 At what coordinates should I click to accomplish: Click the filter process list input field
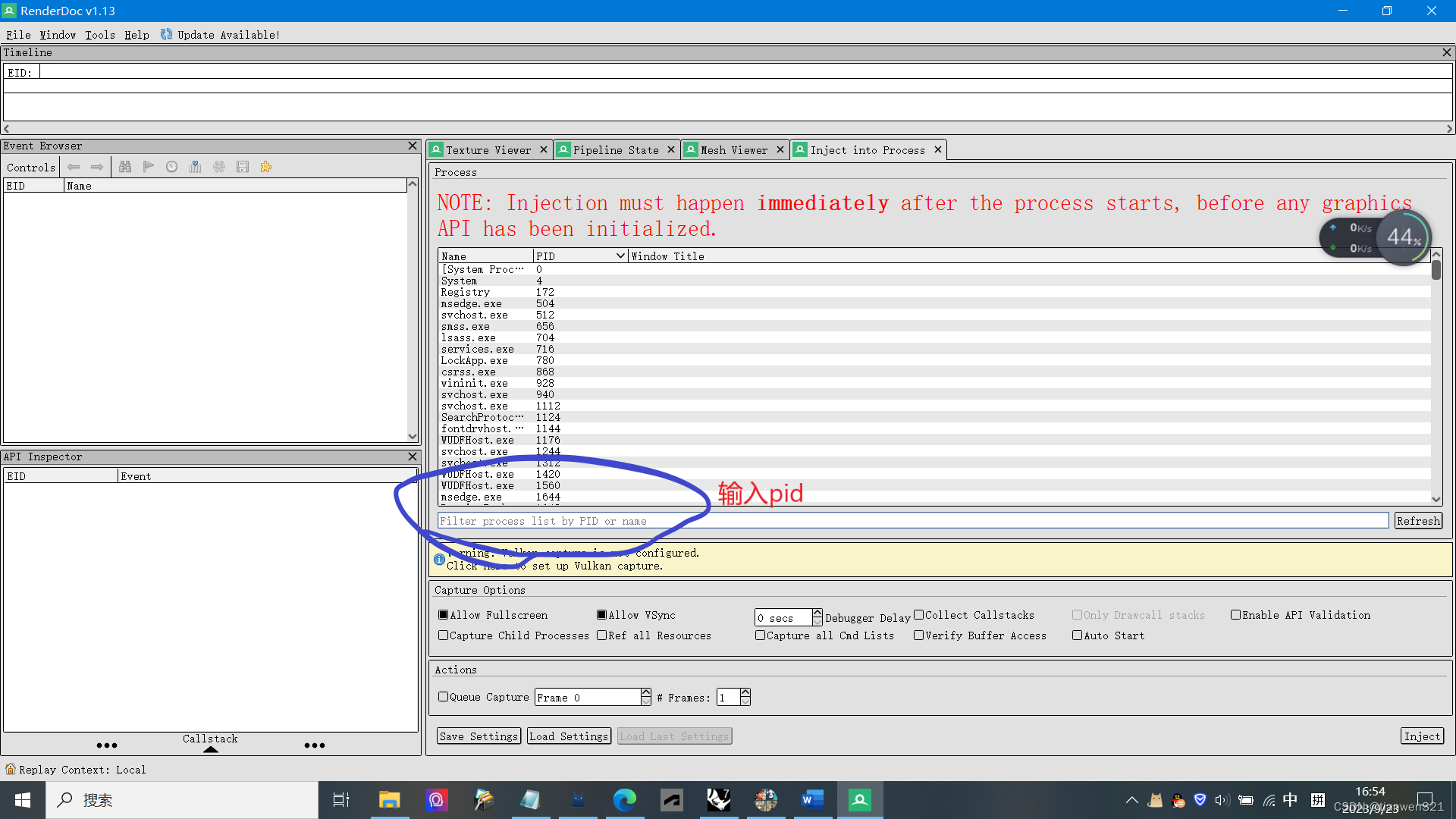coord(758,520)
